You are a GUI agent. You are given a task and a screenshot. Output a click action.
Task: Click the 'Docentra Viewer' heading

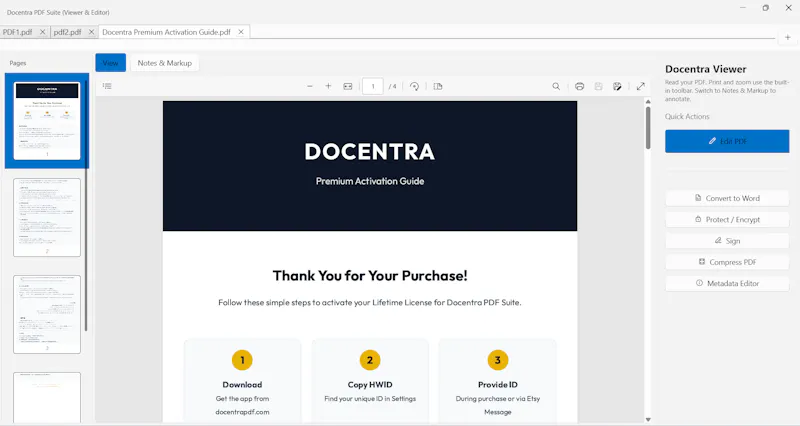tap(706, 69)
